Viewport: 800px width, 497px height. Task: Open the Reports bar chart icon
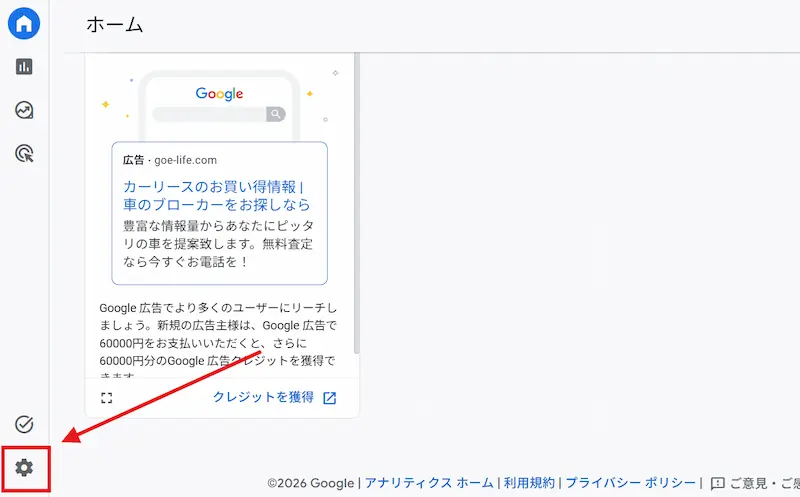(x=24, y=67)
